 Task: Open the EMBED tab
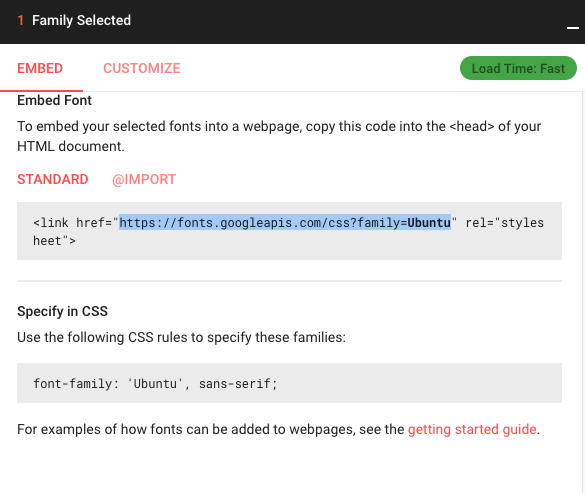[40, 68]
